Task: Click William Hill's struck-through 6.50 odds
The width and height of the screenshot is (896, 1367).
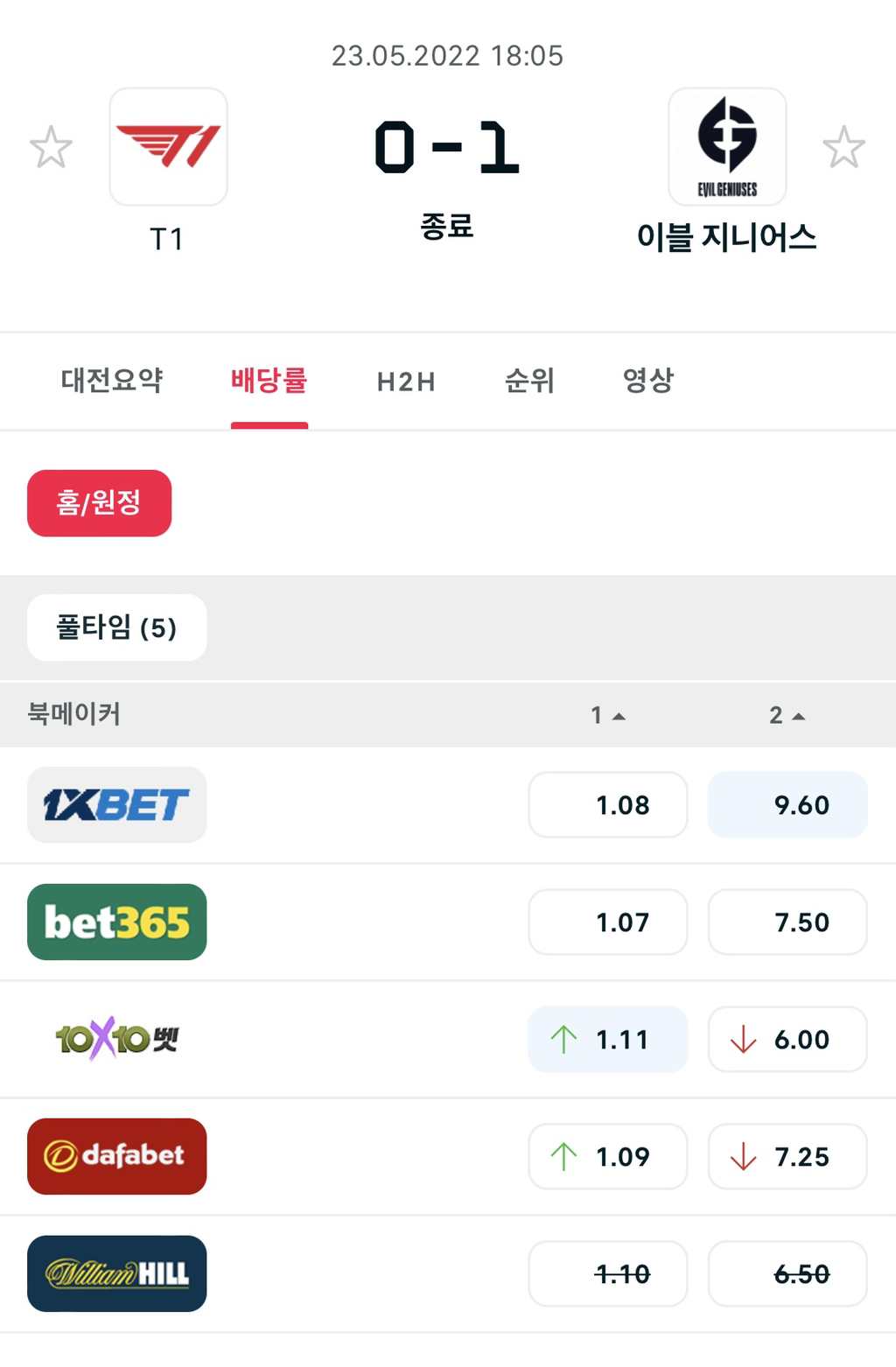Action: (x=787, y=1273)
